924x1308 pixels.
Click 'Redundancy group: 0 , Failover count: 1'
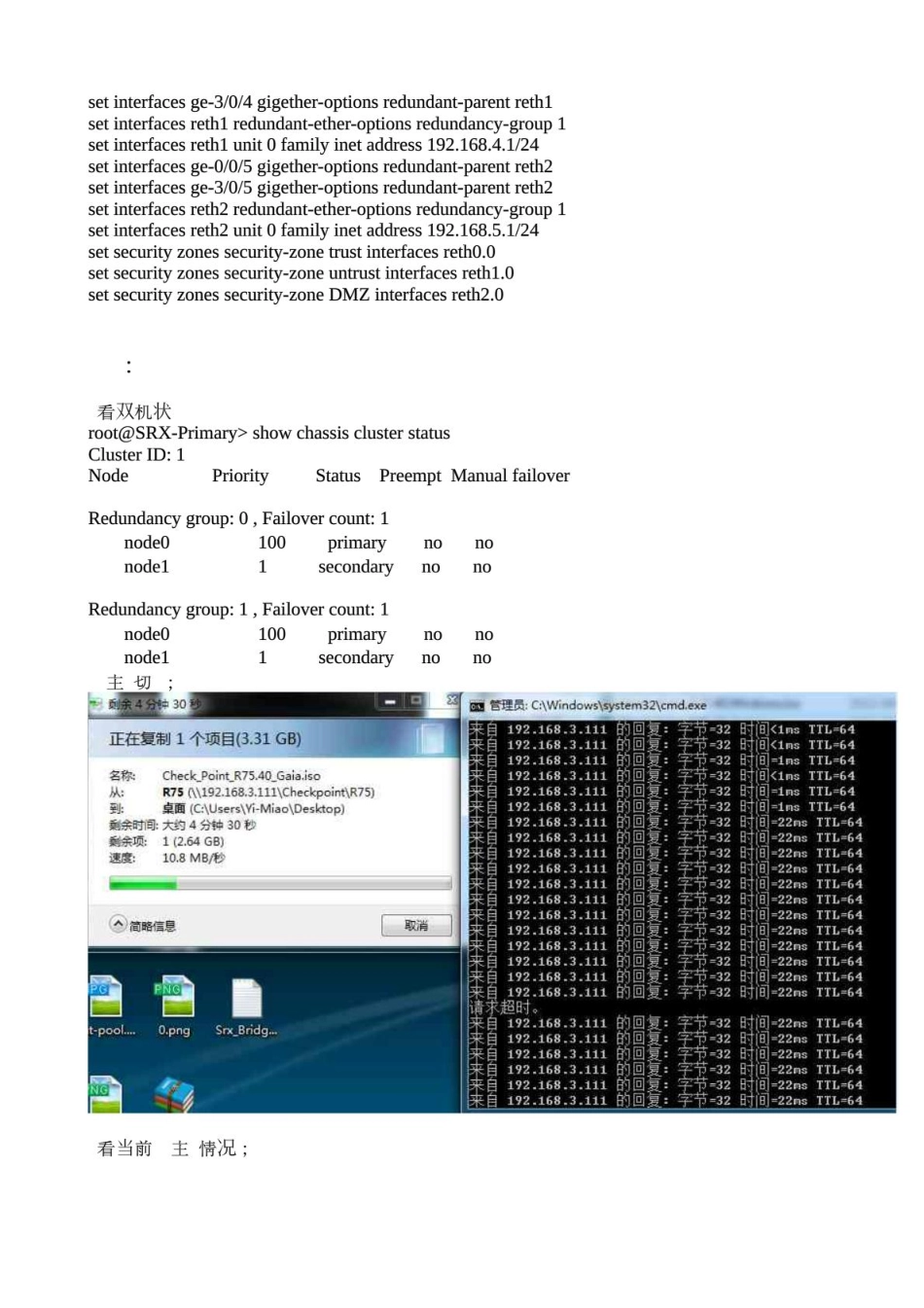[x=238, y=518]
